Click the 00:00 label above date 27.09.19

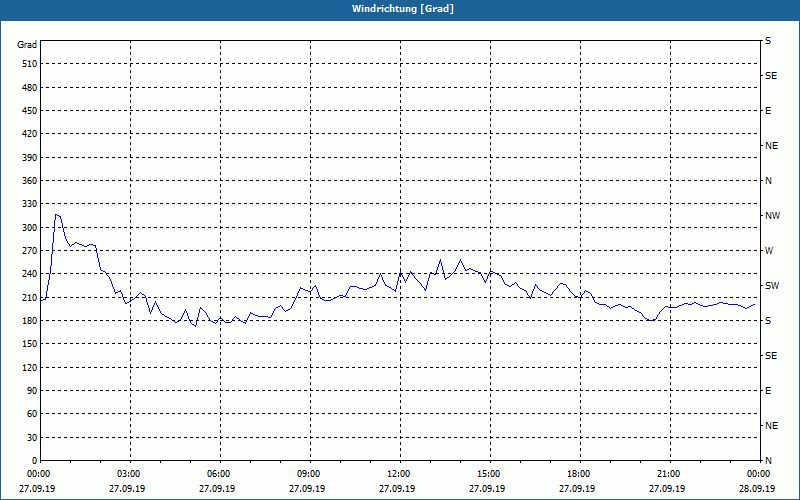(39, 474)
